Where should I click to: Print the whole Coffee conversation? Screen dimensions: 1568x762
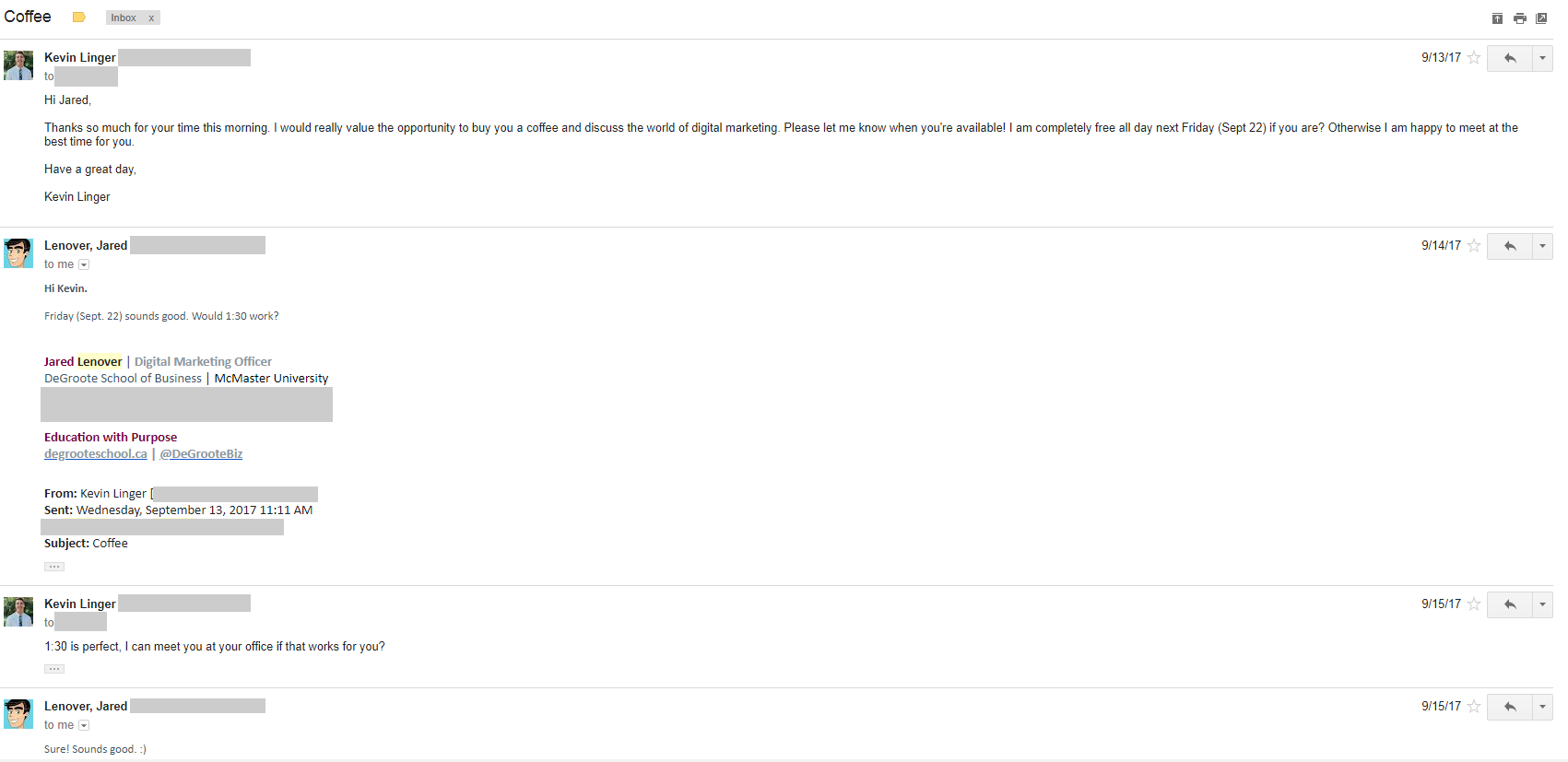click(1519, 18)
